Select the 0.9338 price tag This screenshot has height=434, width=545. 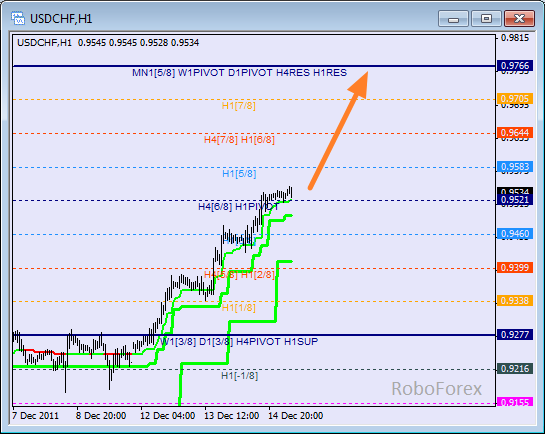(515, 301)
